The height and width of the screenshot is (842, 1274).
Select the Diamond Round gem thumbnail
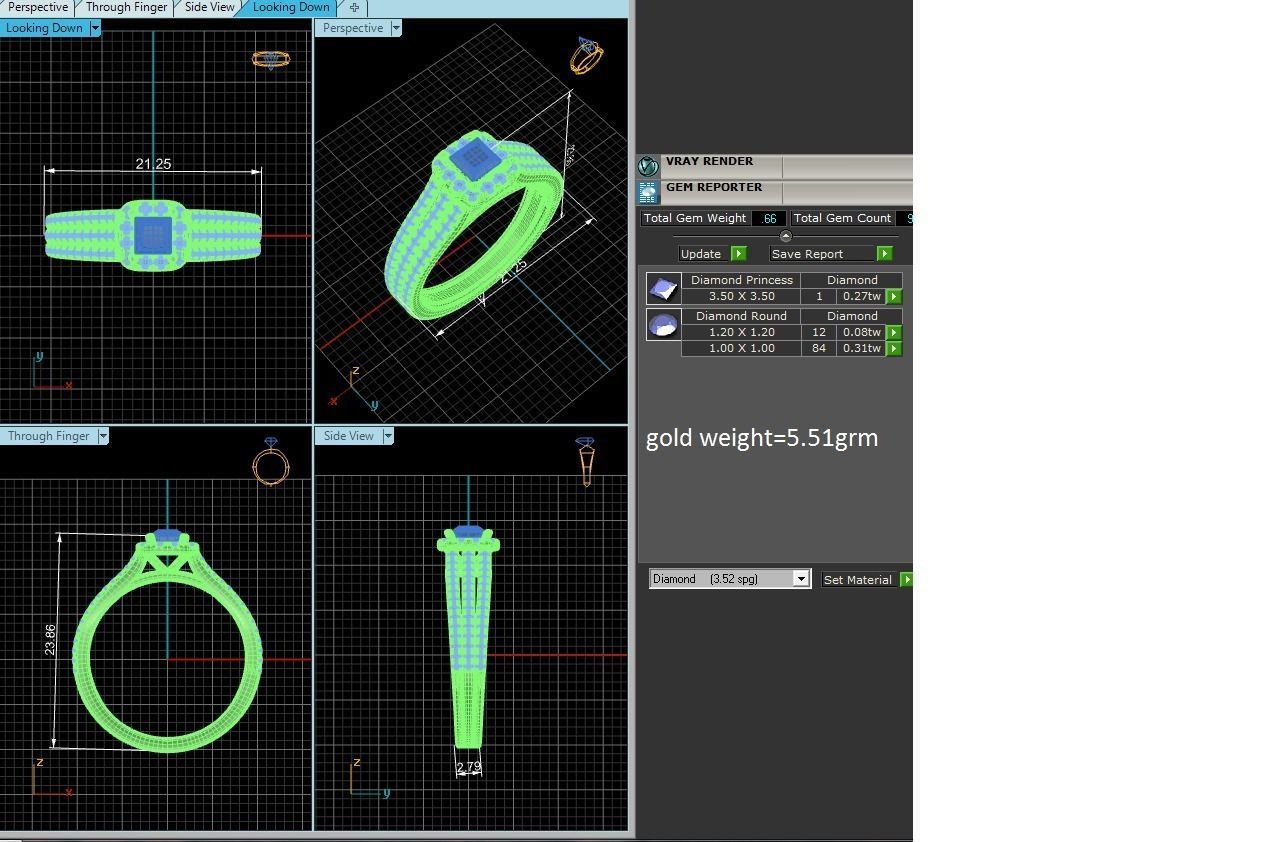coord(663,325)
